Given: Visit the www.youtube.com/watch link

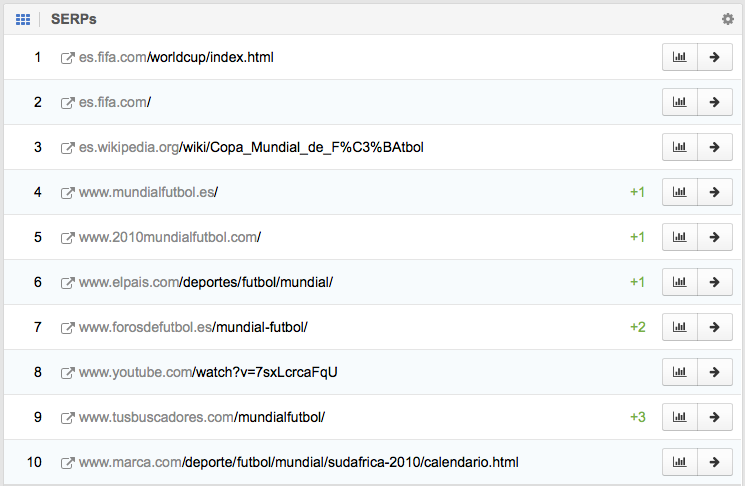Looking at the screenshot, I should (x=208, y=372).
